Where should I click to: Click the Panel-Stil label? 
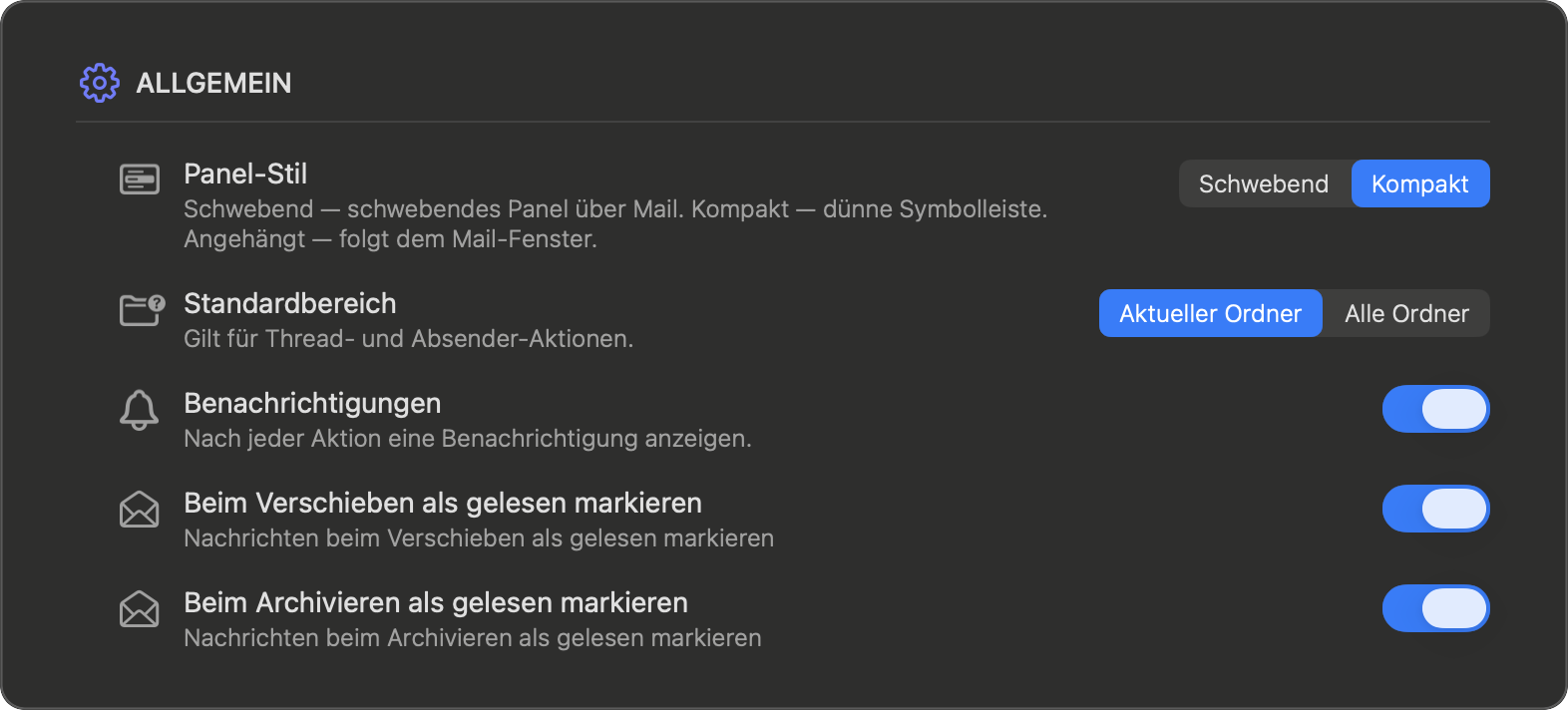(x=245, y=174)
